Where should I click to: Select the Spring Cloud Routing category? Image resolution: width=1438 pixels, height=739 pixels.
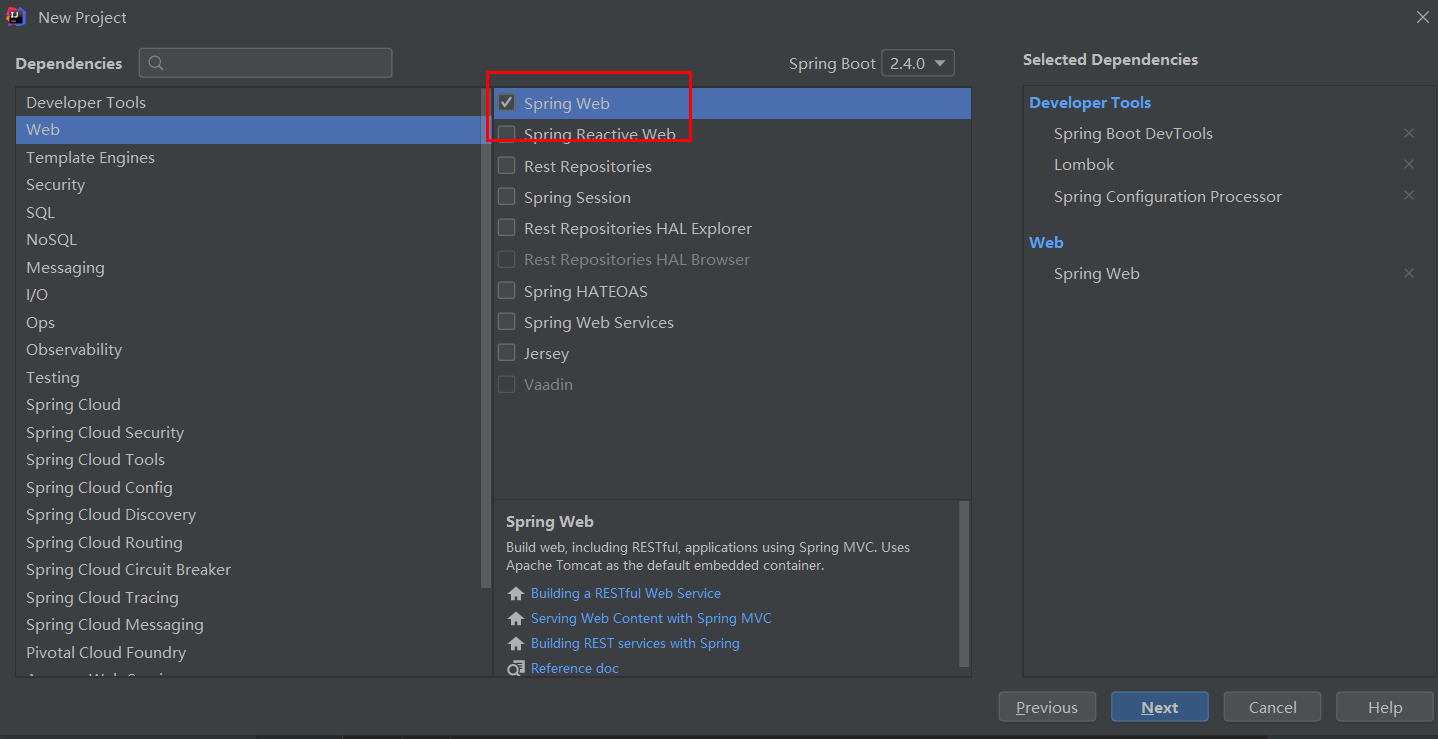click(x=248, y=542)
